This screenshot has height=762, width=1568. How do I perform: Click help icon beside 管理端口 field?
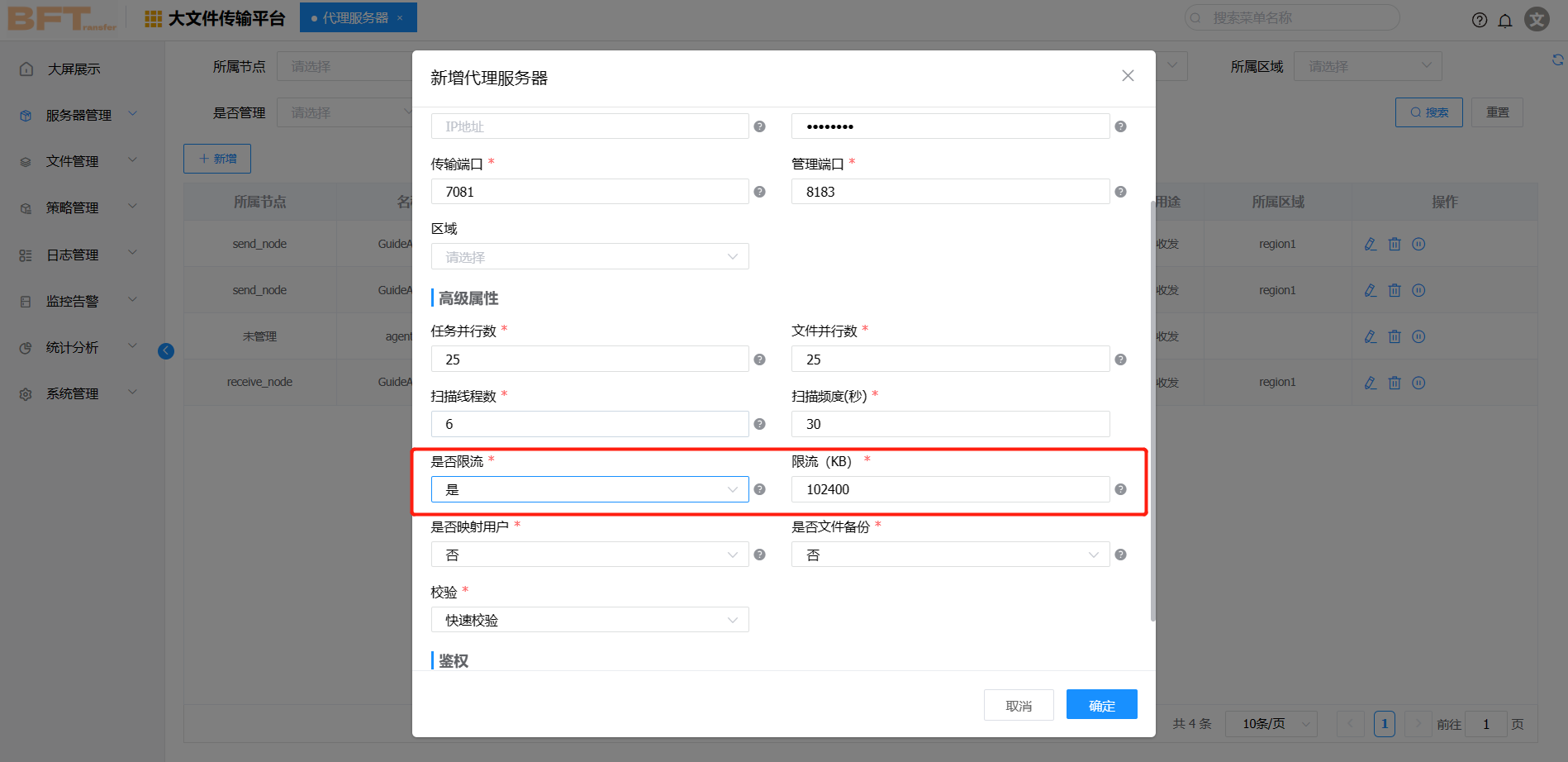click(x=1120, y=192)
